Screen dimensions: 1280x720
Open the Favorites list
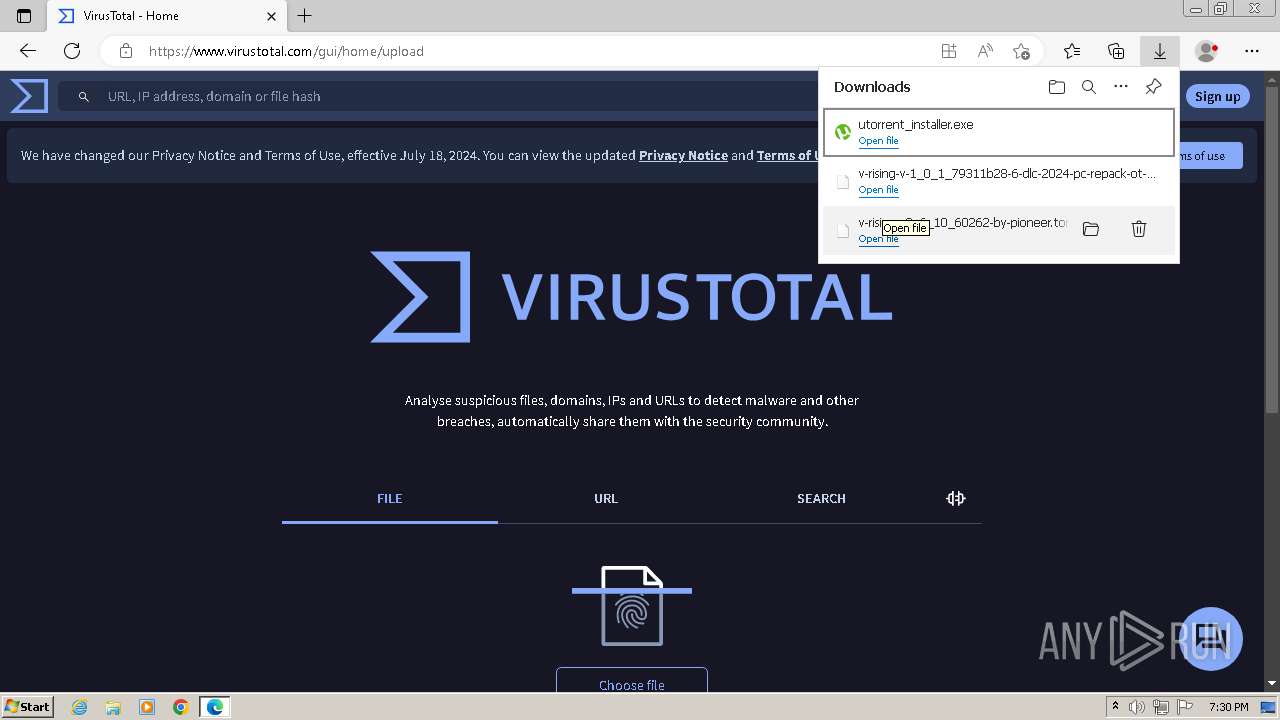(1072, 51)
